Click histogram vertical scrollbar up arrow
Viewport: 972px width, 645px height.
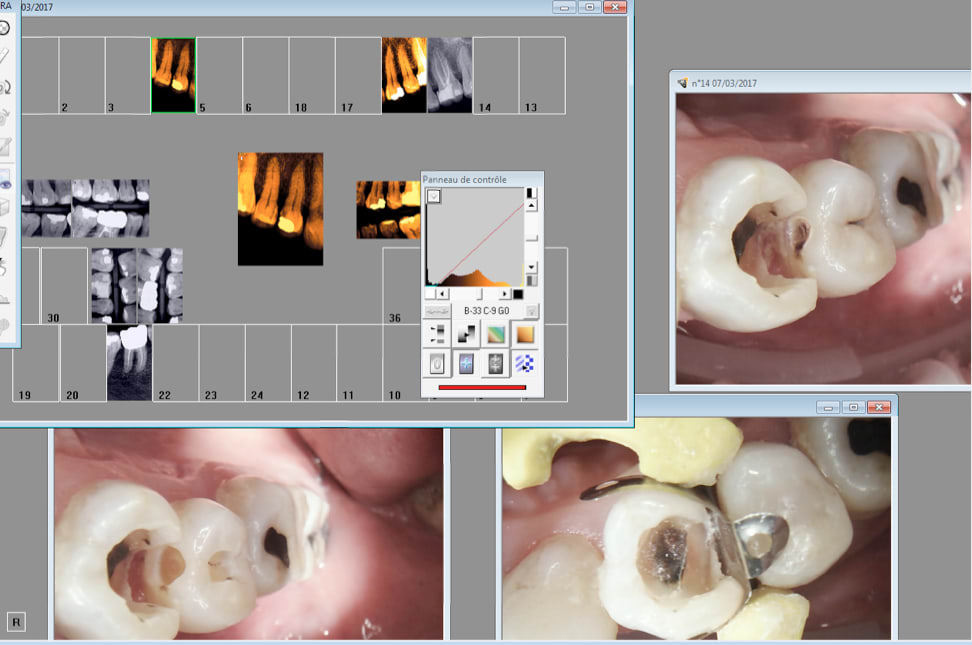pos(532,205)
